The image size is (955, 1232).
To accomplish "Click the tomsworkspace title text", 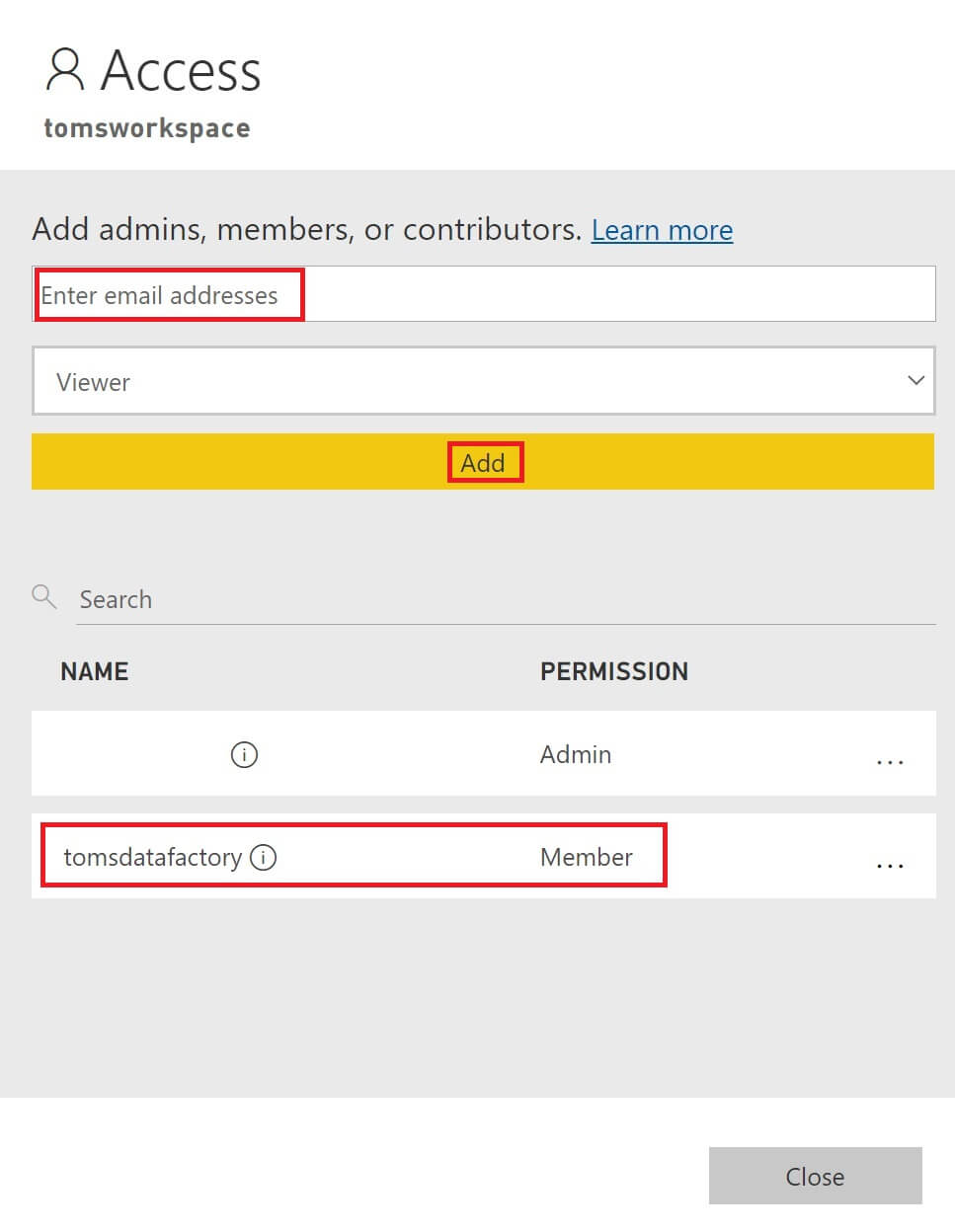I will point(147,127).
